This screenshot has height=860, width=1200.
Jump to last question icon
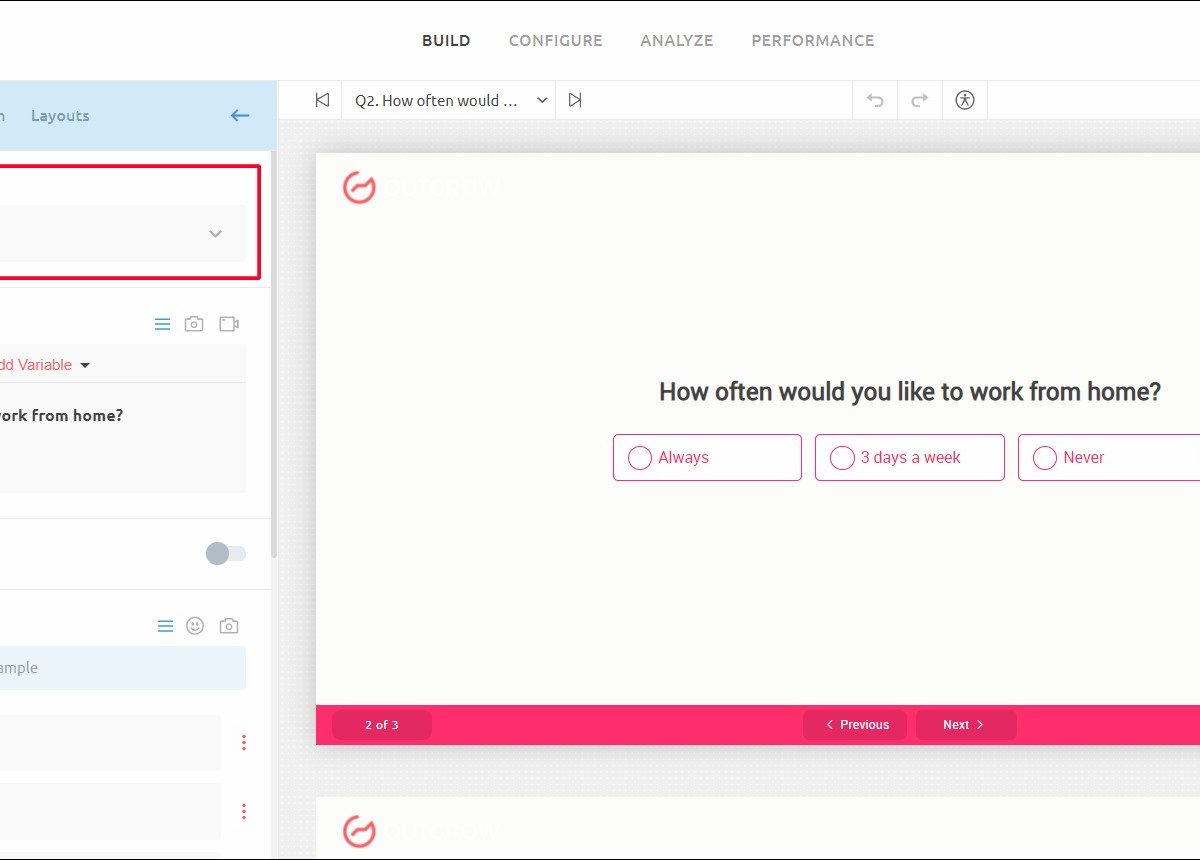pyautogui.click(x=575, y=100)
